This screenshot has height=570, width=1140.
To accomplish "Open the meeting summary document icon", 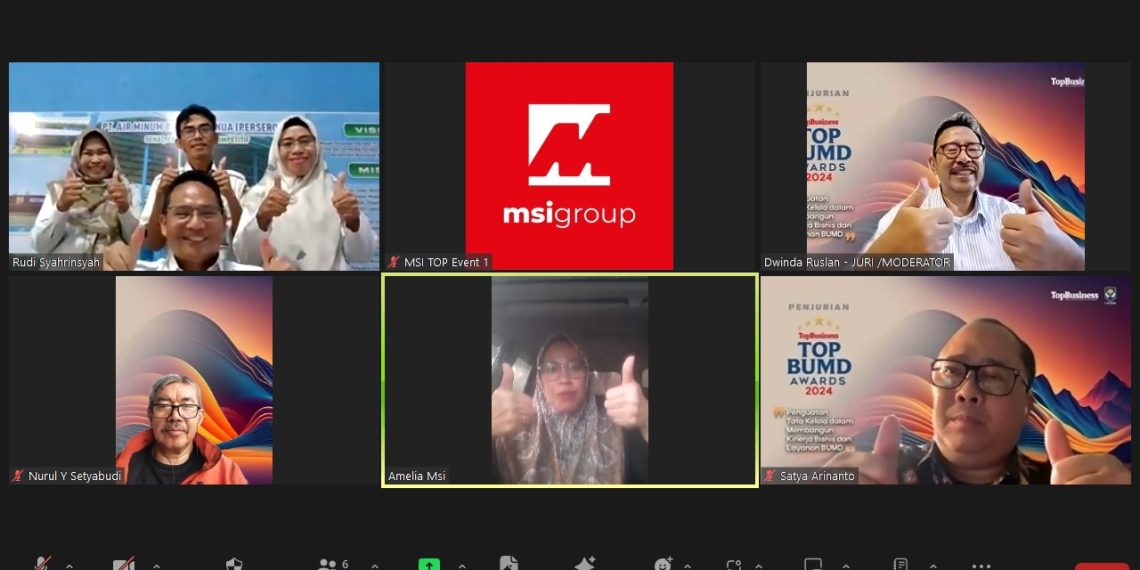I will (509, 563).
